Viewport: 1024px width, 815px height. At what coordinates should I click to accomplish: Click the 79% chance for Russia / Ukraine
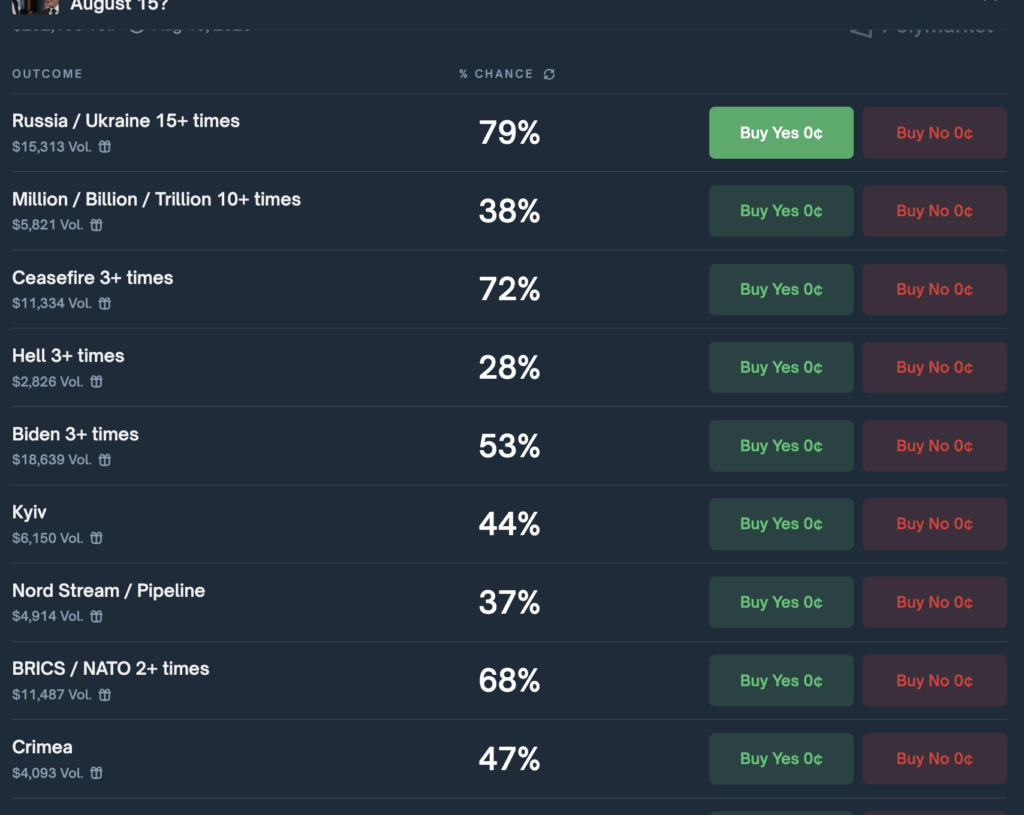(509, 132)
